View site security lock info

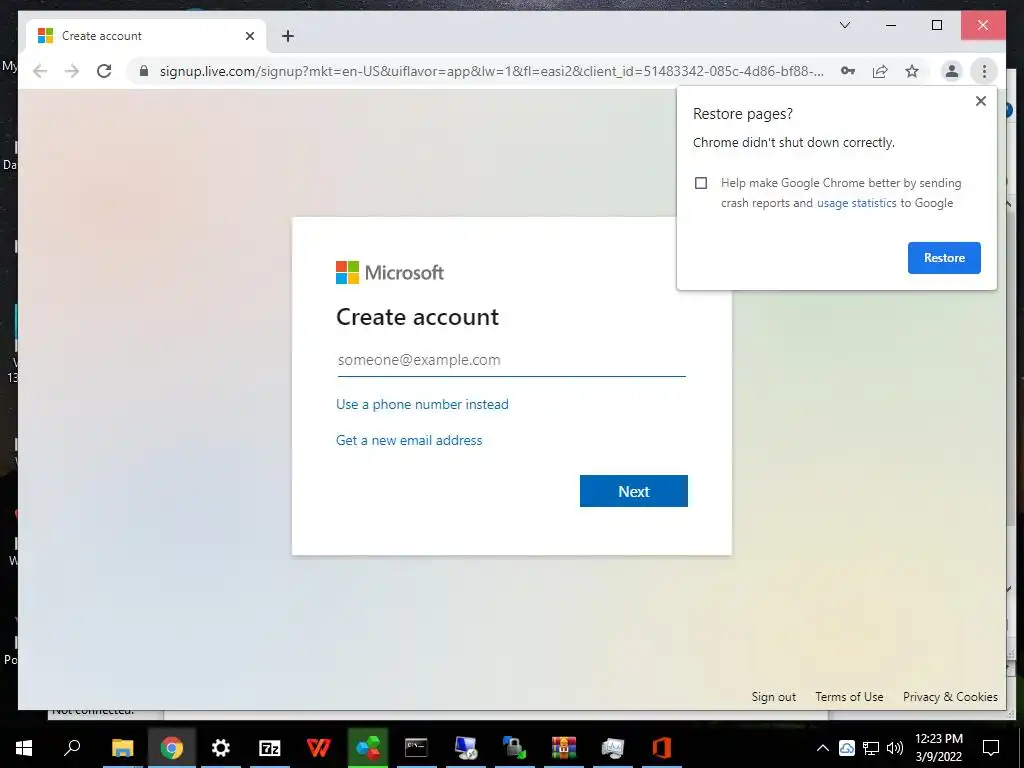point(144,71)
